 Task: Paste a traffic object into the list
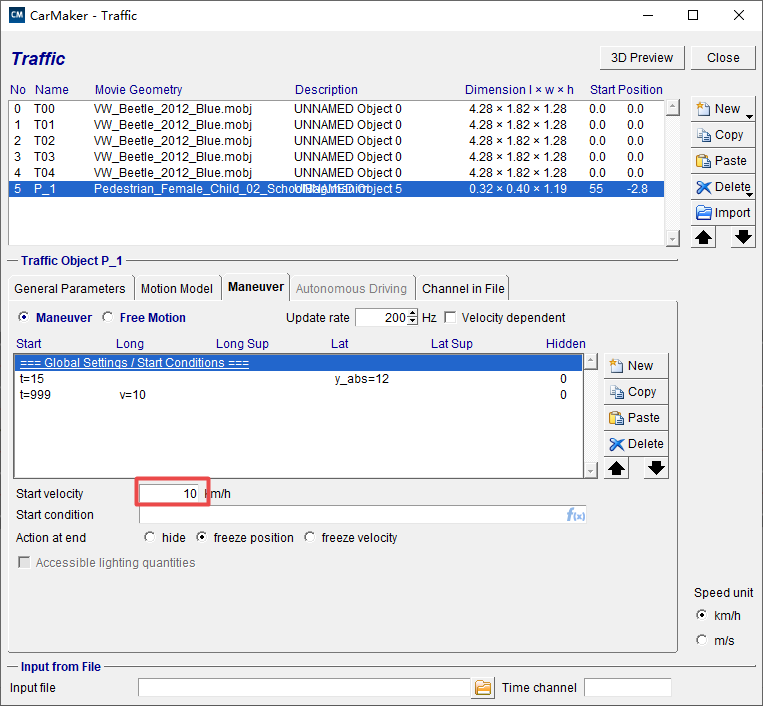[x=723, y=161]
